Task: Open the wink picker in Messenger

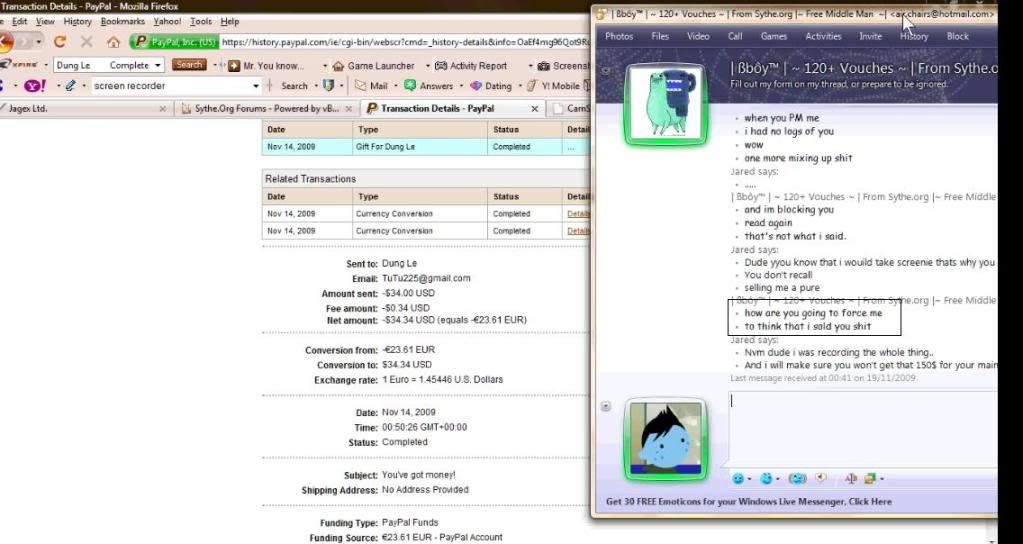Action: click(x=767, y=479)
